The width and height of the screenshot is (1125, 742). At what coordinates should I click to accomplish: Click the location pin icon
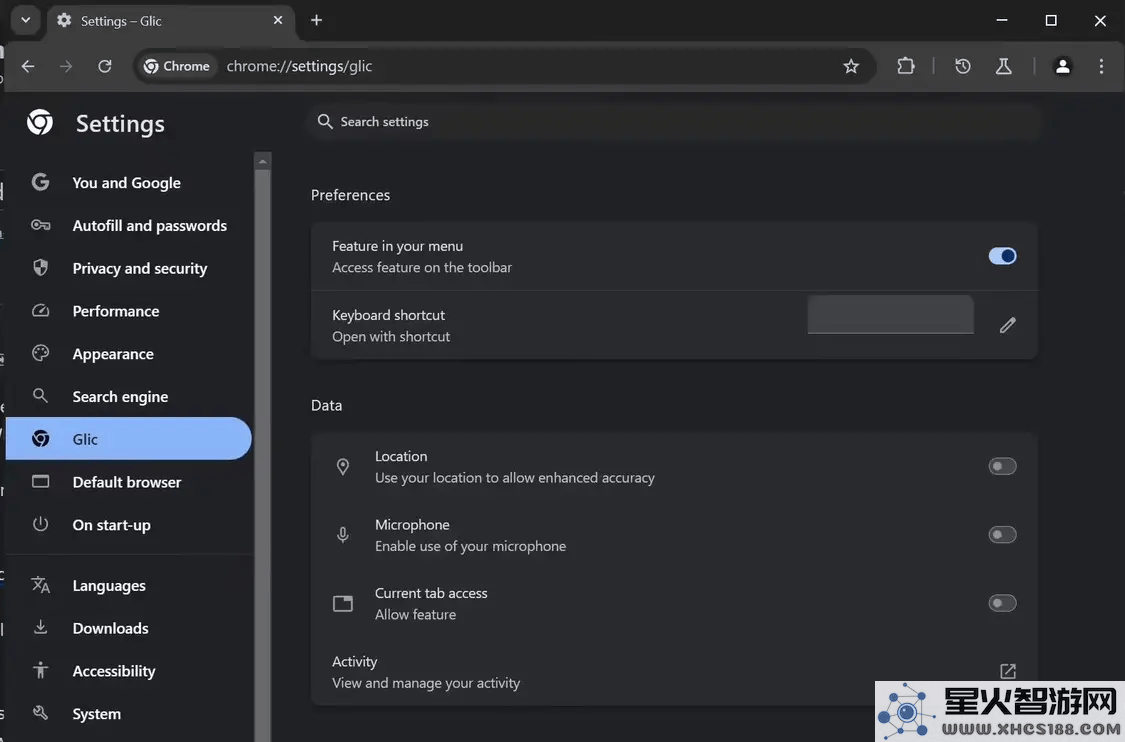[343, 466]
